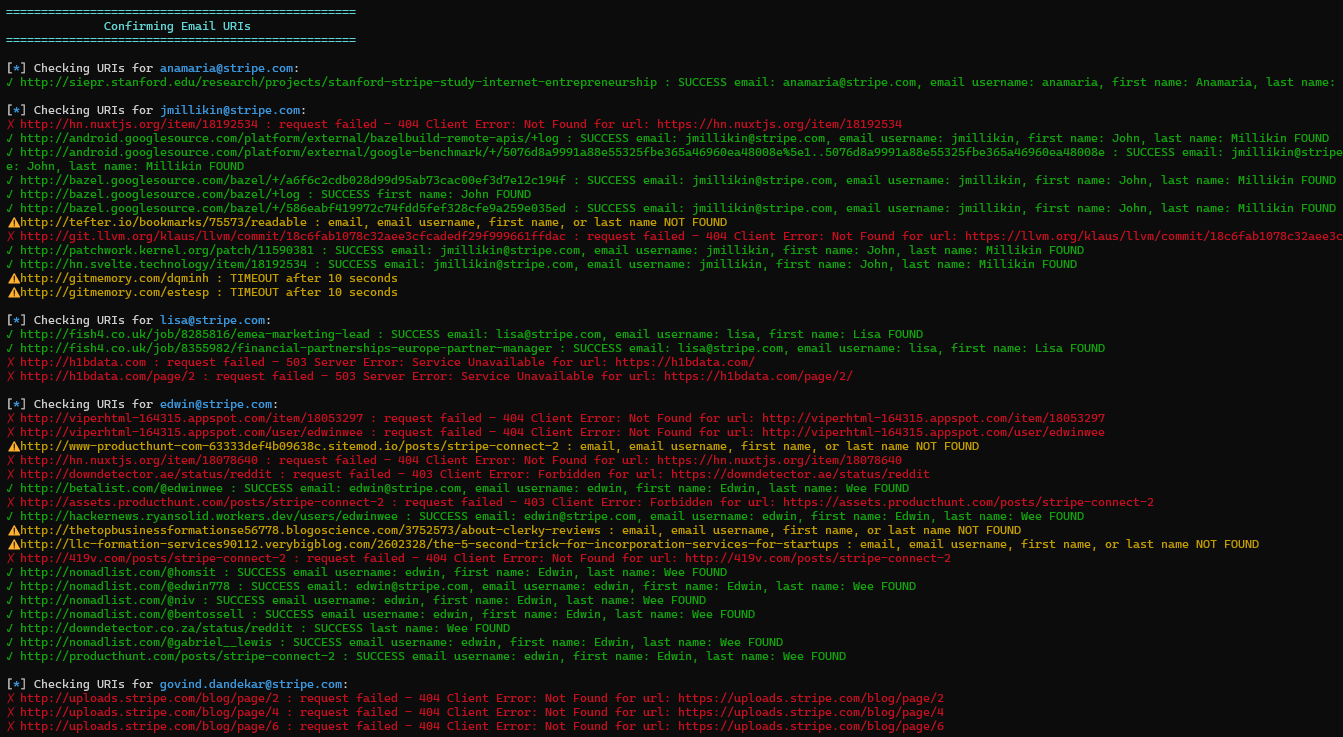The width and height of the screenshot is (1343, 737).
Task: Click warning icon beside tefter.io line
Action: click(13, 222)
